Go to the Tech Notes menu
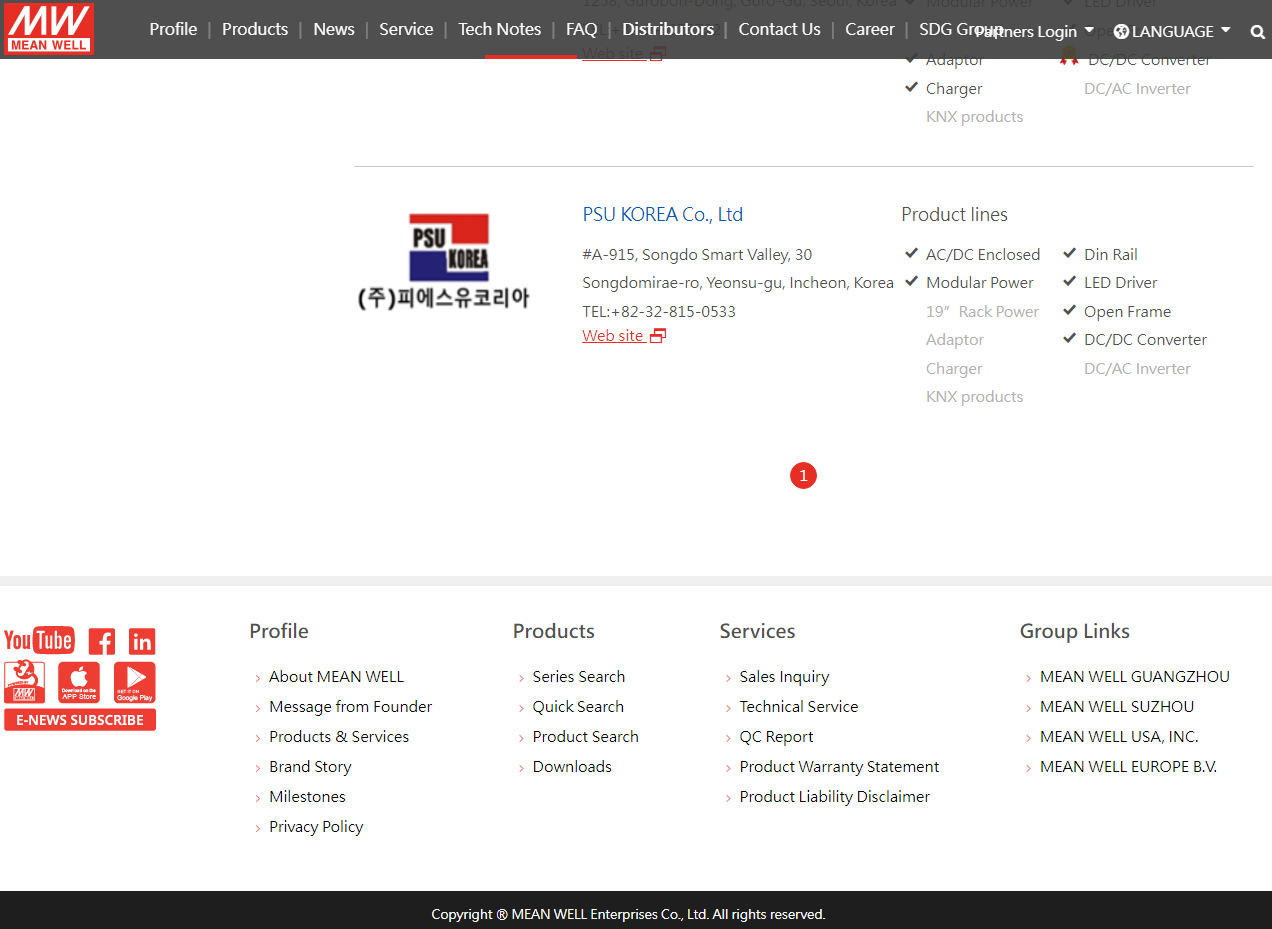The image size is (1272, 929). coord(499,29)
